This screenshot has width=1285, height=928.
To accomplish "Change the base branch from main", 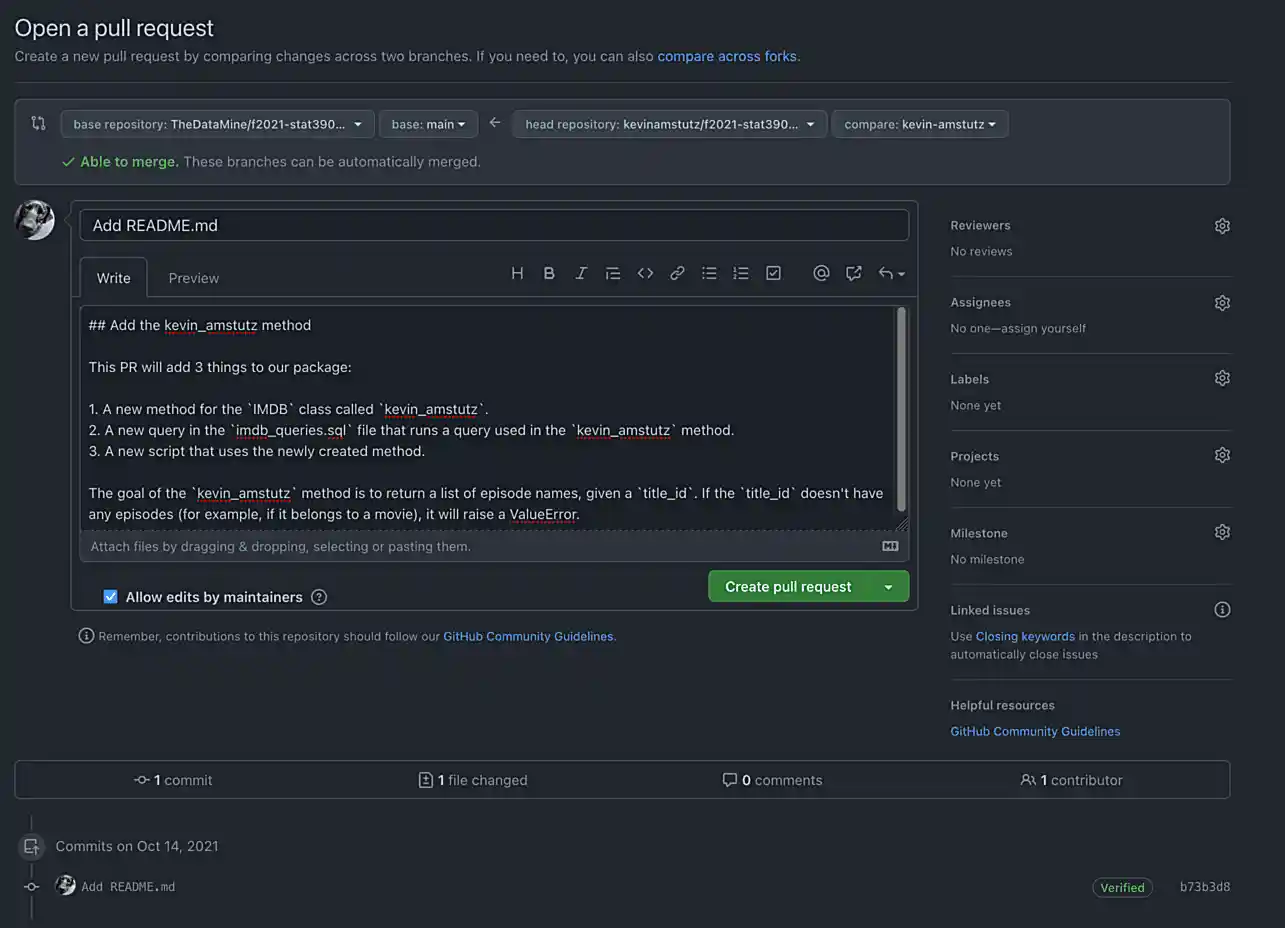I will coord(428,123).
